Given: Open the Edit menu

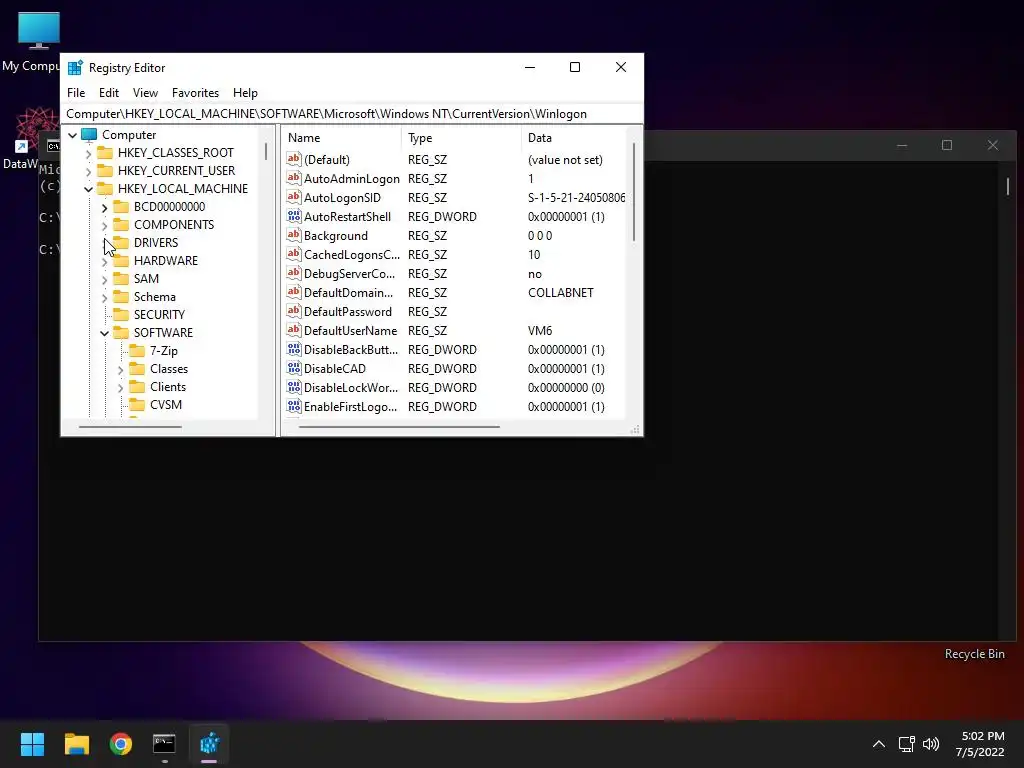Looking at the screenshot, I should 108,93.
